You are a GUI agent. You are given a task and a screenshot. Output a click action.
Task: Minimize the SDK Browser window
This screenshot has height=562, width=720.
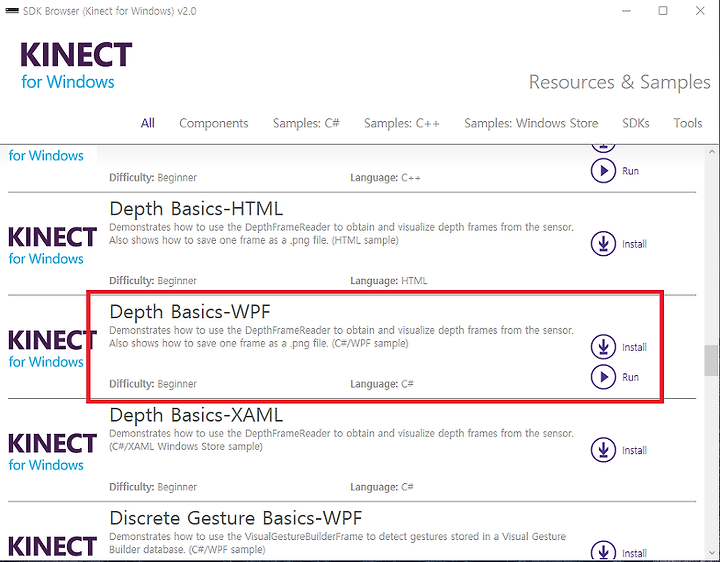pos(626,11)
